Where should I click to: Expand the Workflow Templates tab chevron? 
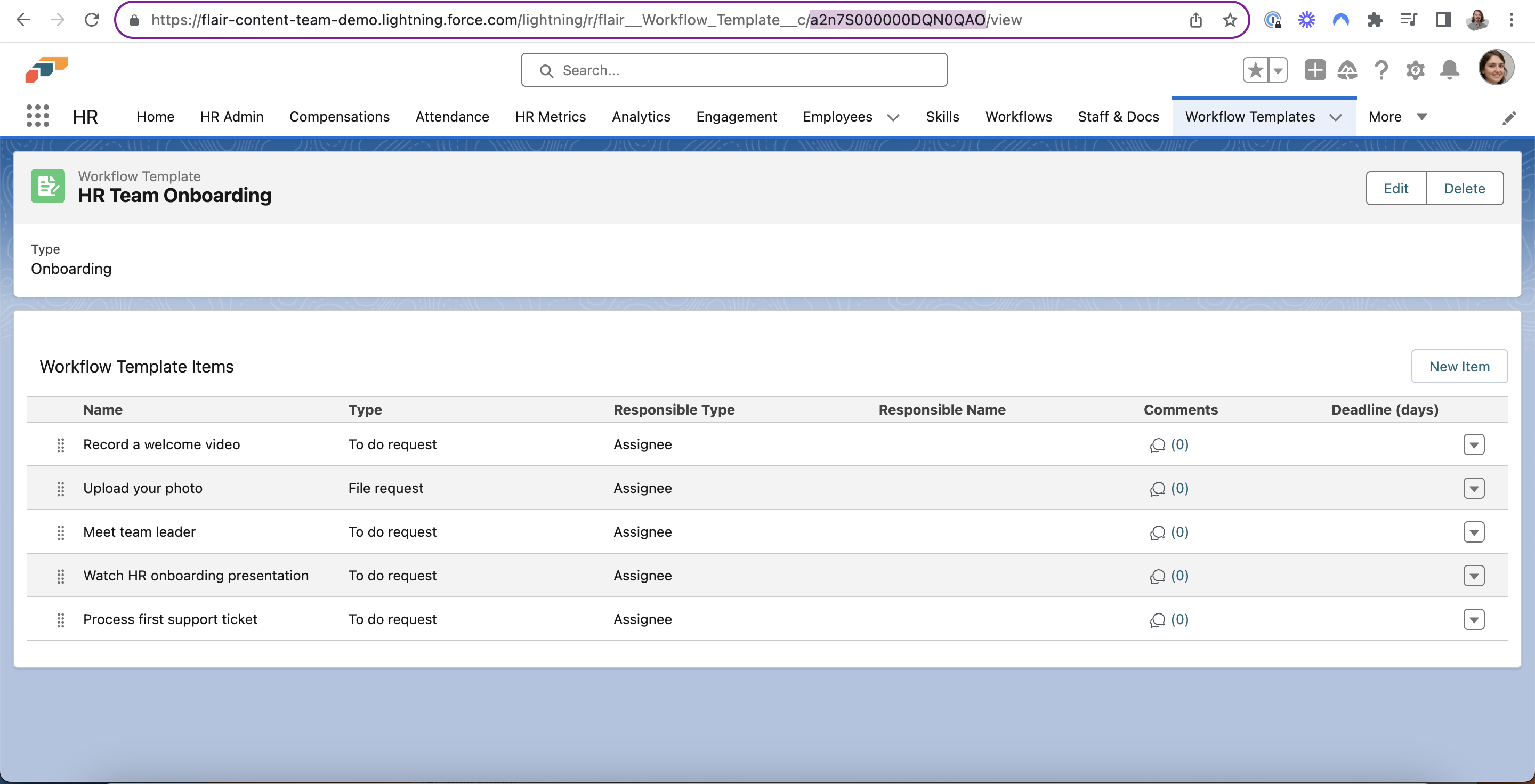[x=1336, y=117]
